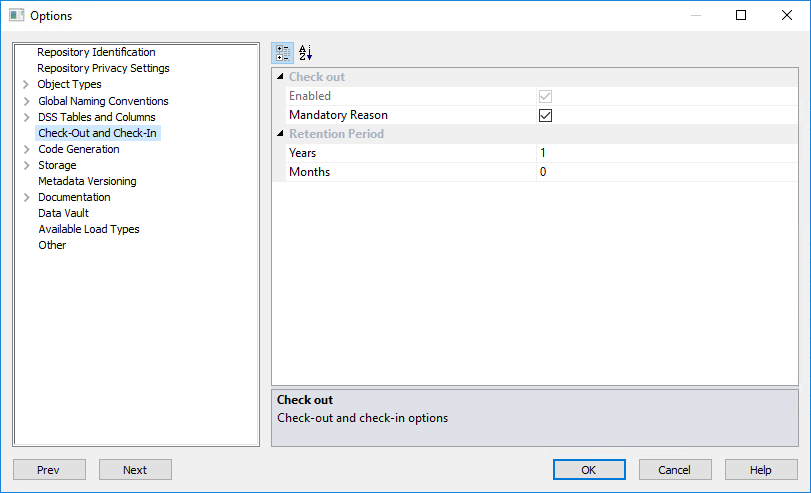811x493 pixels.
Task: Select Repository Privacy Settings item
Action: tap(103, 68)
